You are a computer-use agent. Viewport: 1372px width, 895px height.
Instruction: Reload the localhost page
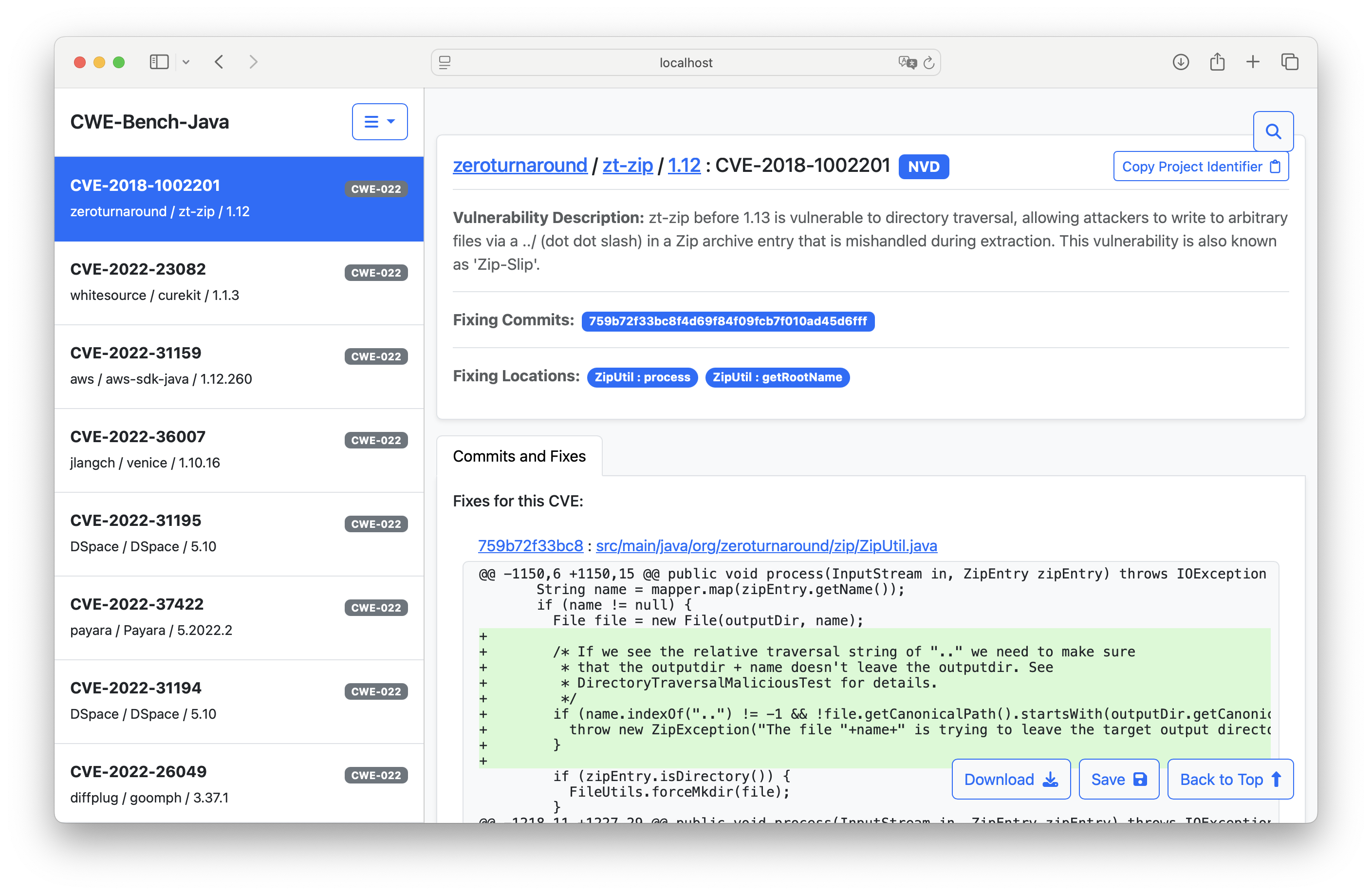click(928, 62)
